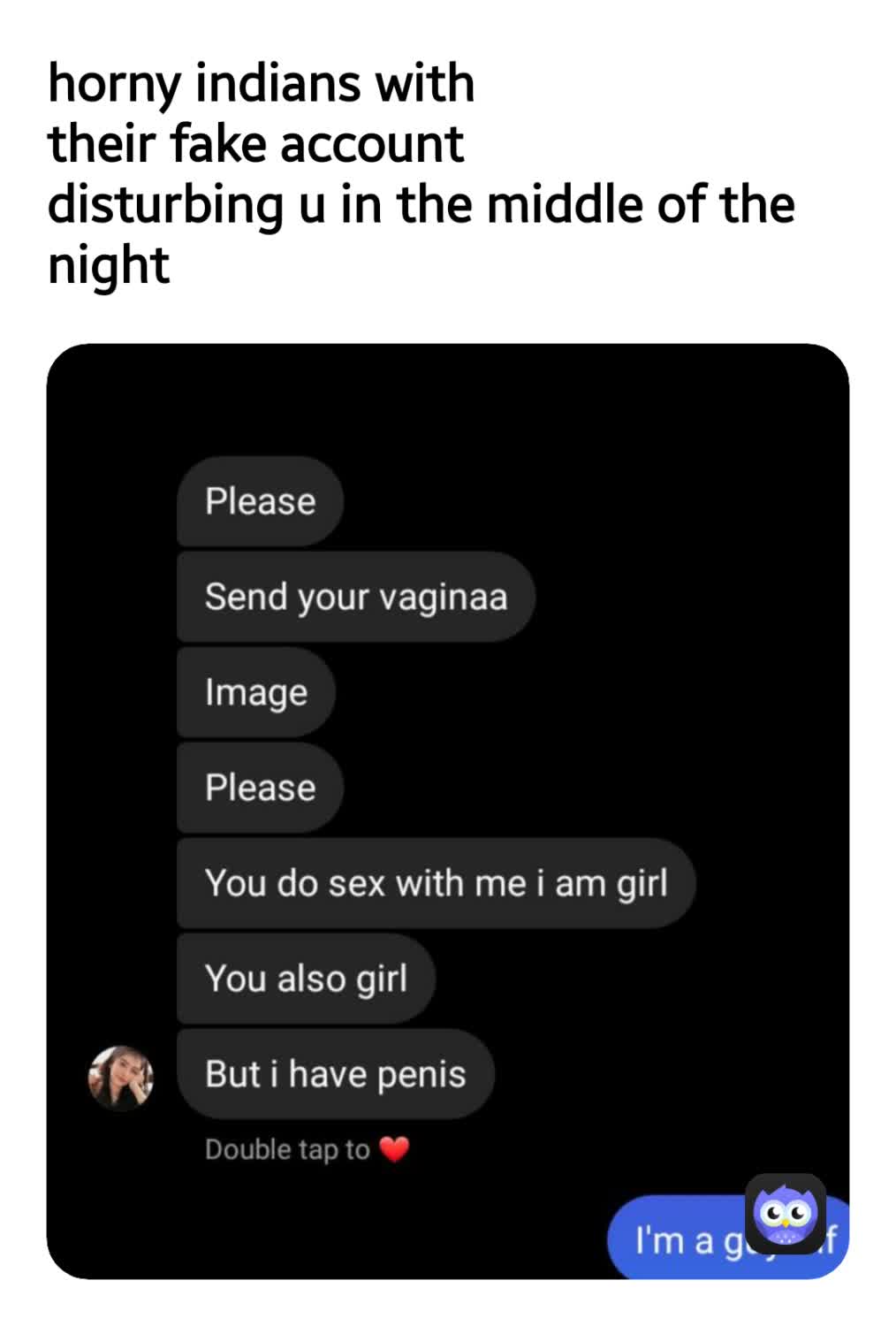This screenshot has height=1326, width=896.
Task: Open the sender's profile picture avatar
Action: 121,1078
